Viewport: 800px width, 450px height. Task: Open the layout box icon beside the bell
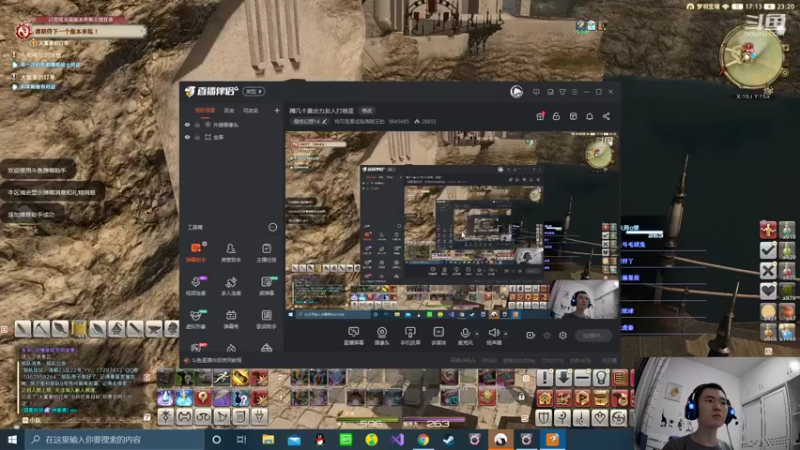coord(573,116)
